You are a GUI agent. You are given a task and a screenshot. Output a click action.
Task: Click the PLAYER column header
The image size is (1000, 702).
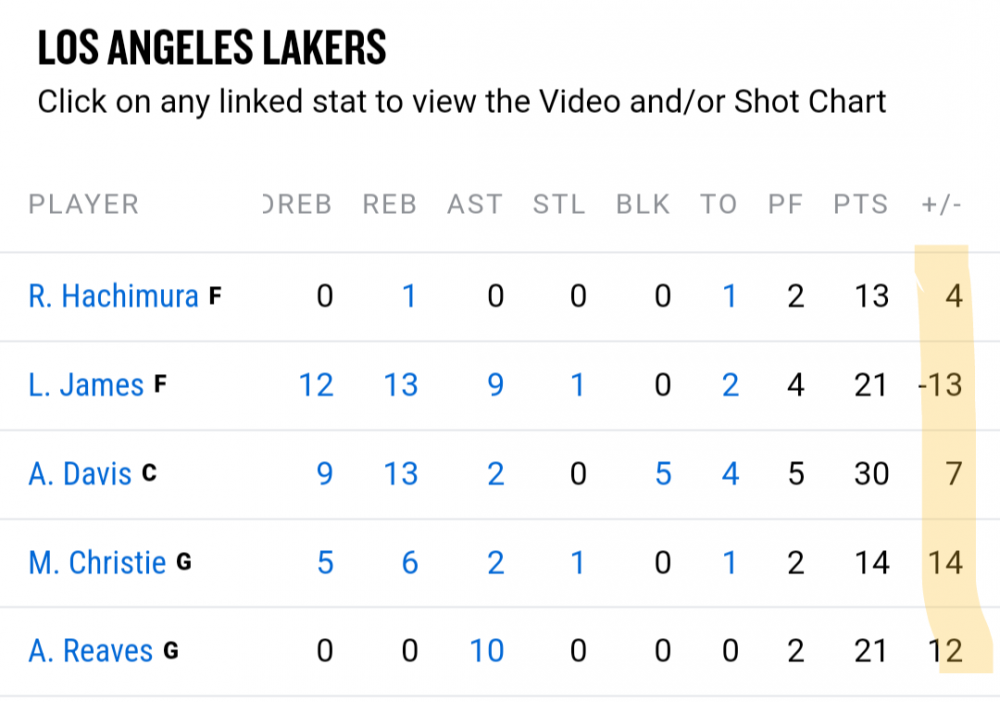click(83, 205)
